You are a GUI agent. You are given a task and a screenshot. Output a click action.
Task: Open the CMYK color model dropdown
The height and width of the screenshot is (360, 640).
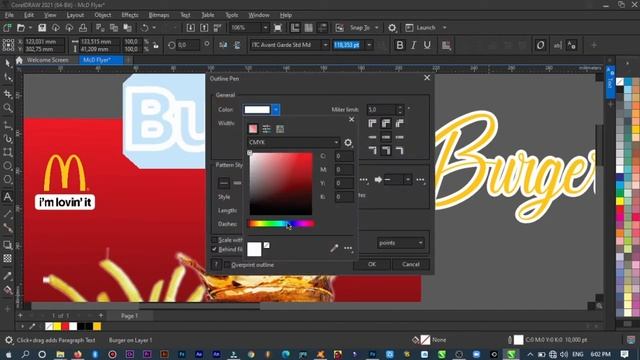(x=294, y=142)
